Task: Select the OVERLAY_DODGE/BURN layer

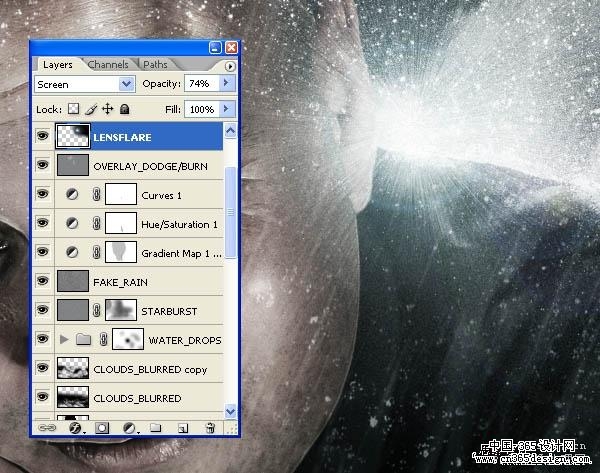Action: (139, 165)
